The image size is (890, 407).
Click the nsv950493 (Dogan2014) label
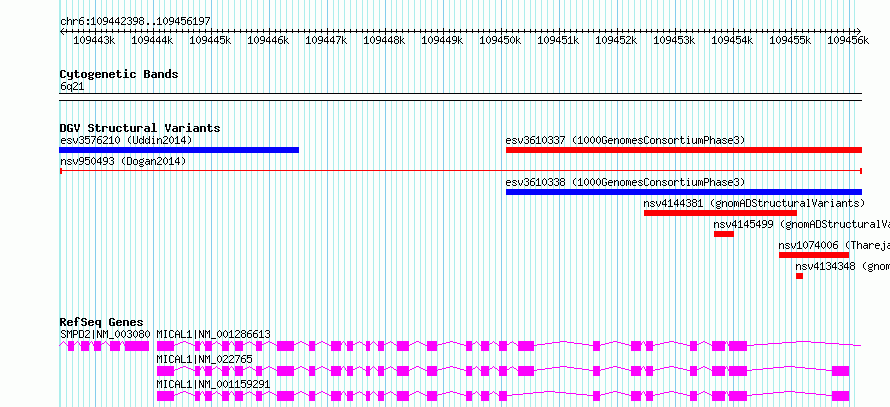(x=123, y=161)
